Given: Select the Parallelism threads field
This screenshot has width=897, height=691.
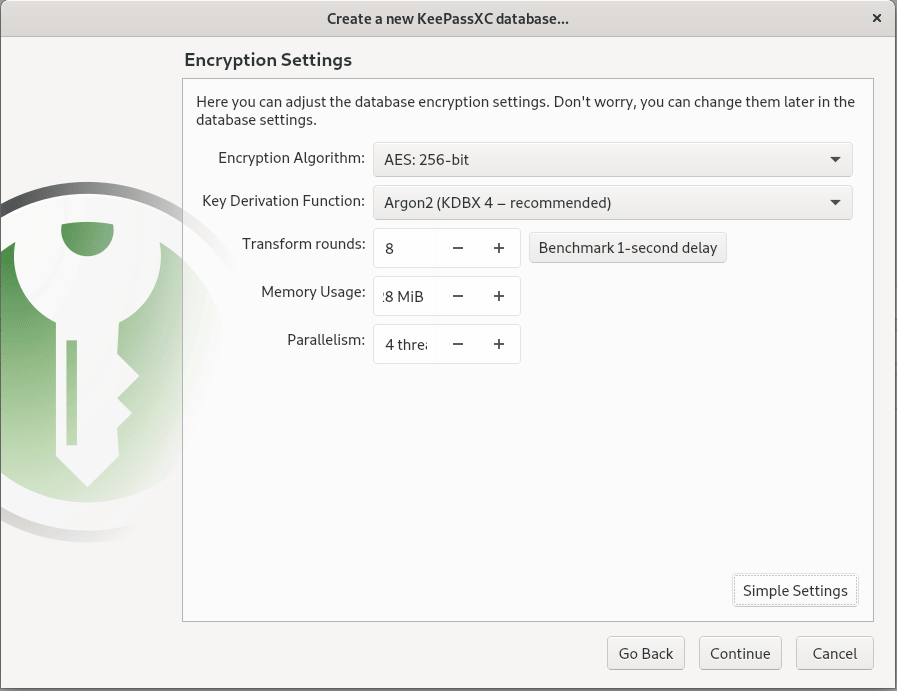Looking at the screenshot, I should (405, 344).
